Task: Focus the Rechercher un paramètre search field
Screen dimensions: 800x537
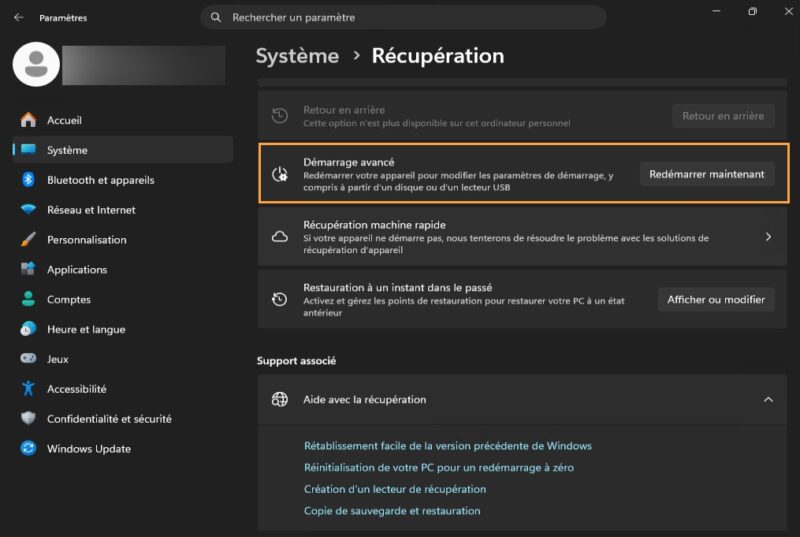Action: click(x=404, y=17)
